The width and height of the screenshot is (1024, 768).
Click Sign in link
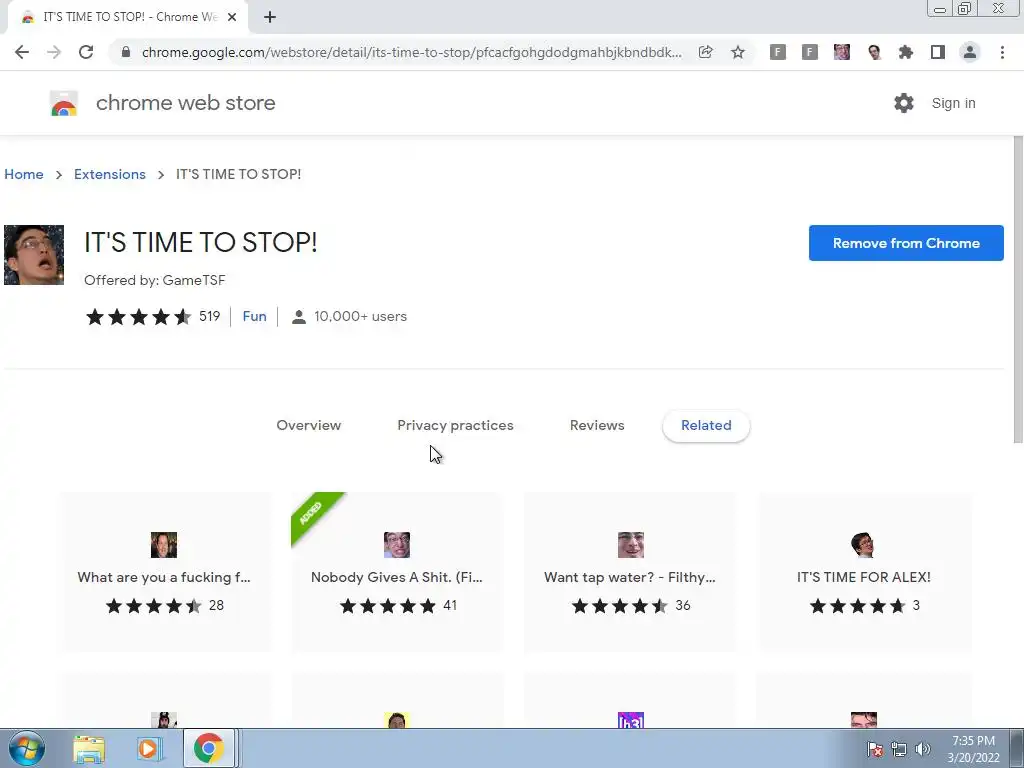click(953, 103)
